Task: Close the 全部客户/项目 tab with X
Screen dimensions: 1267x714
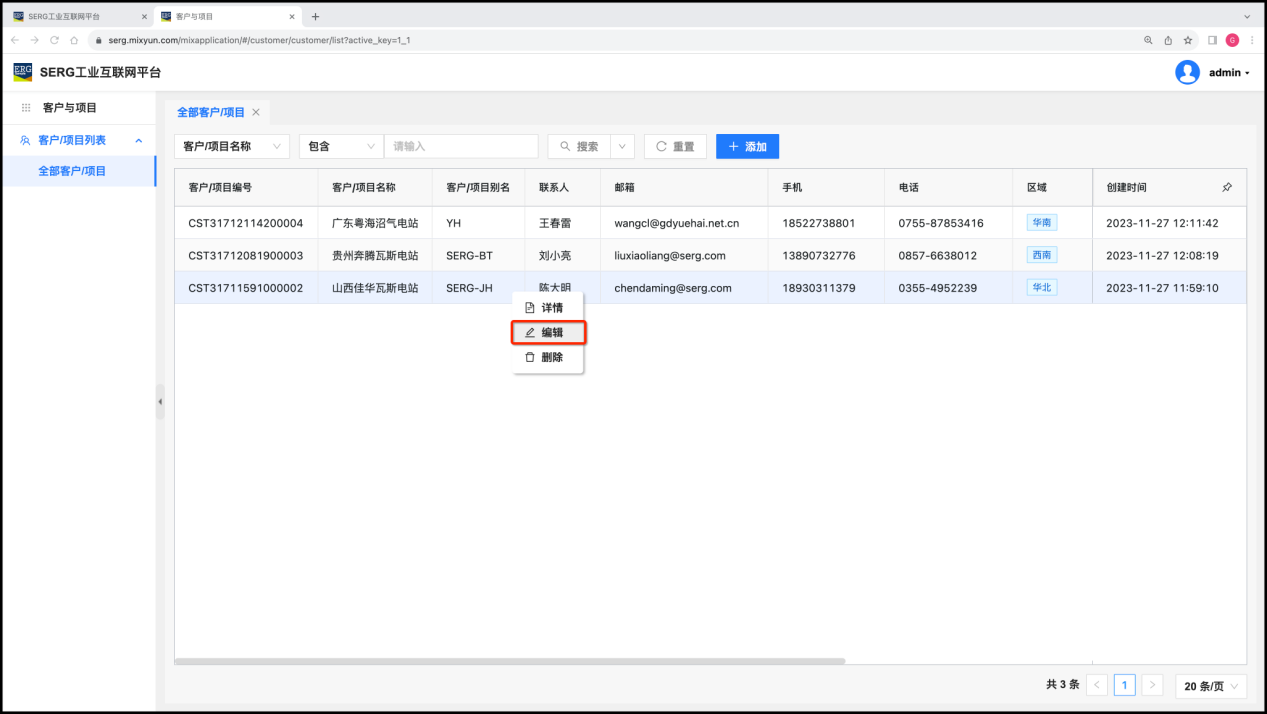Action: point(256,112)
